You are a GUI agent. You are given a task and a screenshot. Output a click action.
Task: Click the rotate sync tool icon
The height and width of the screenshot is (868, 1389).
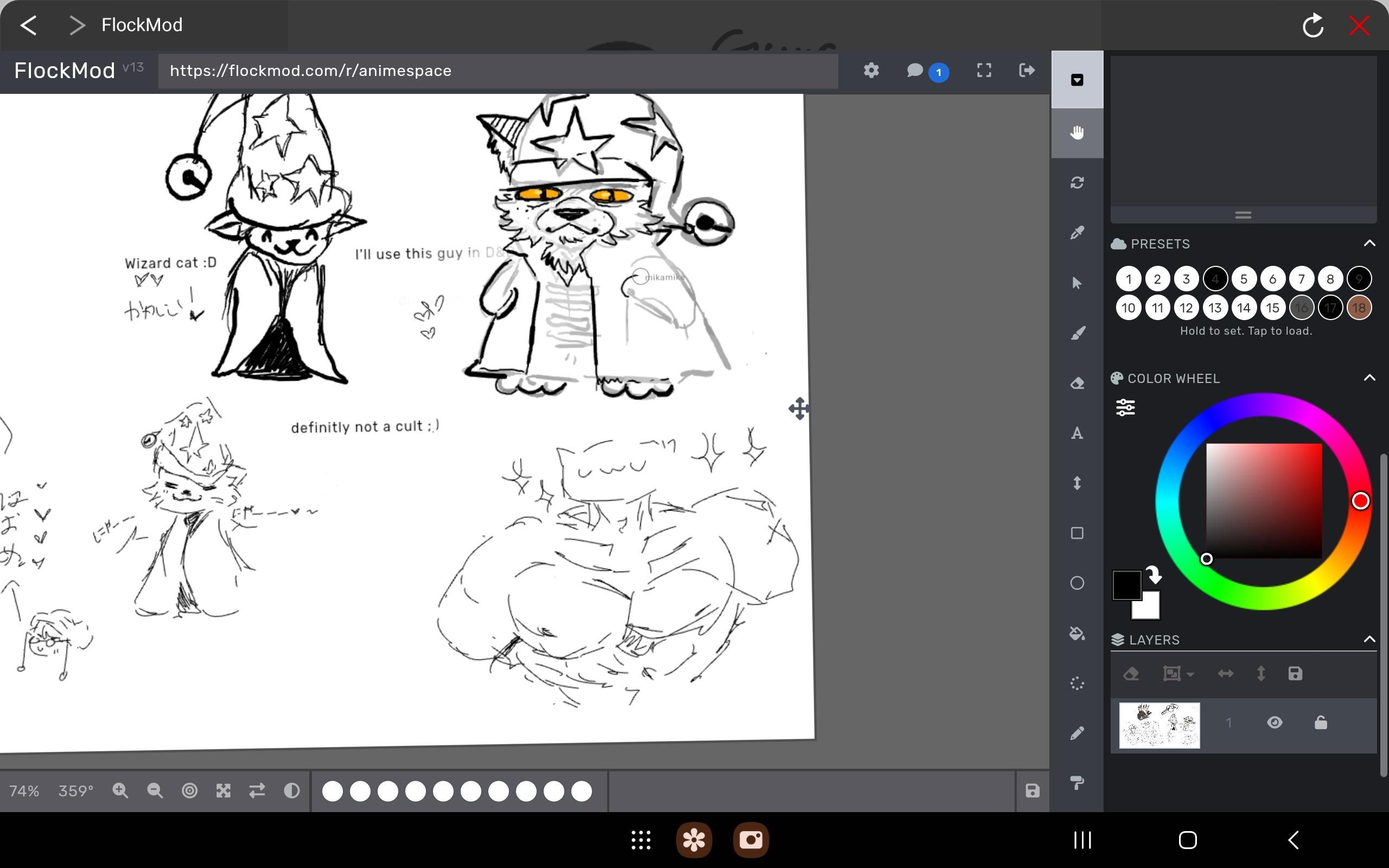[1077, 183]
